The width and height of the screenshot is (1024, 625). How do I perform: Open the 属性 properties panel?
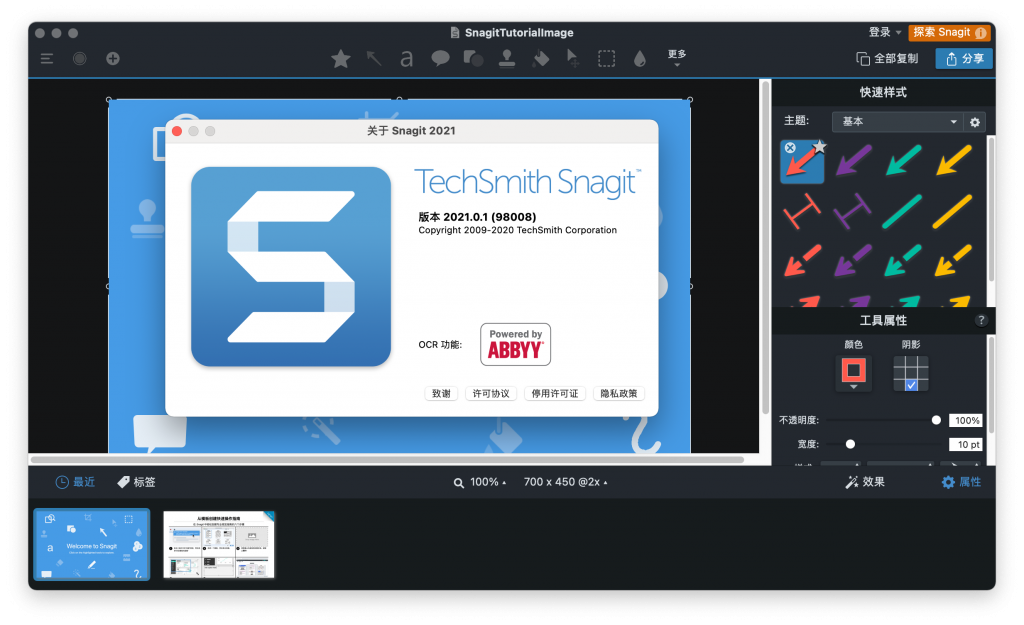961,482
